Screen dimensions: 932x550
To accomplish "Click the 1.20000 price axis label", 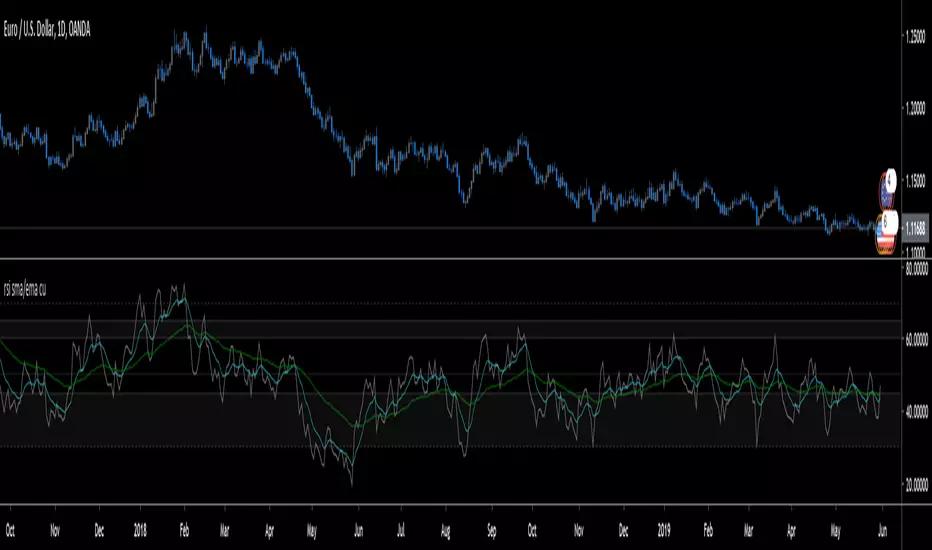I will click(915, 108).
